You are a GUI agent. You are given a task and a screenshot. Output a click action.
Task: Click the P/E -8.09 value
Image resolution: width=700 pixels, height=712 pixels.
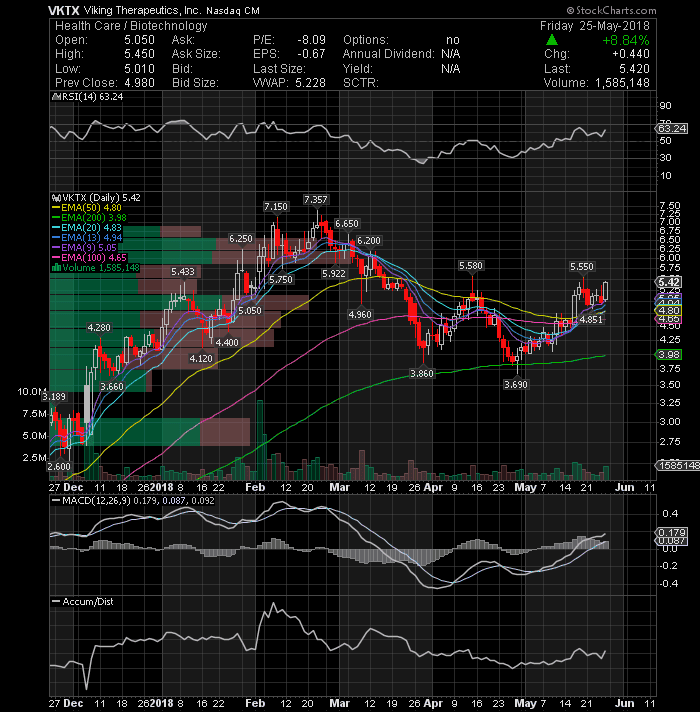(311, 40)
